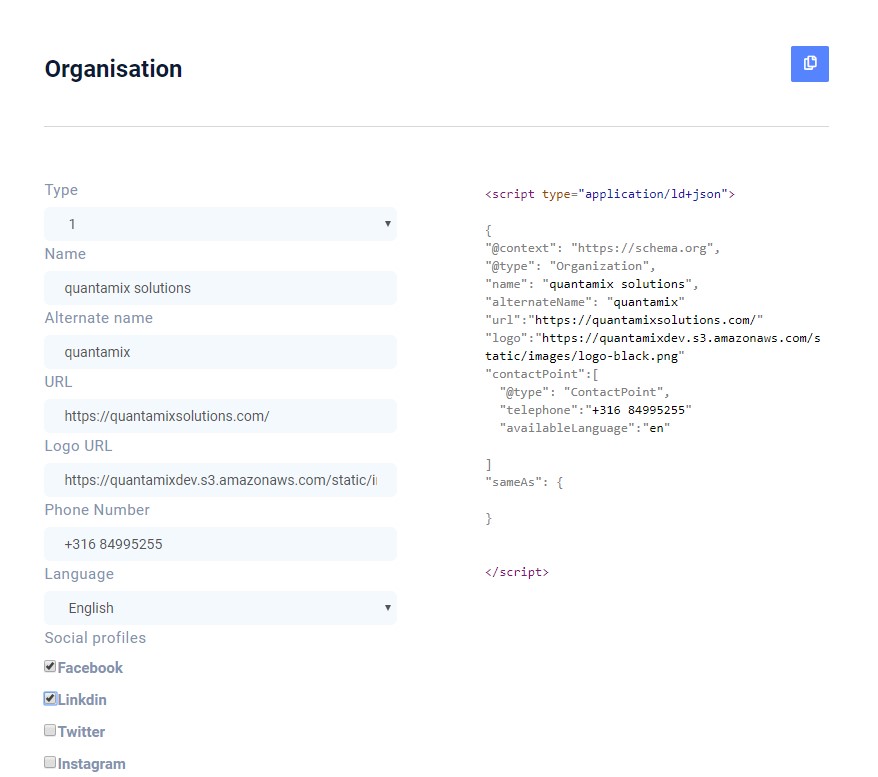Click the Social profiles label
The height and width of the screenshot is (777, 878).
[95, 638]
